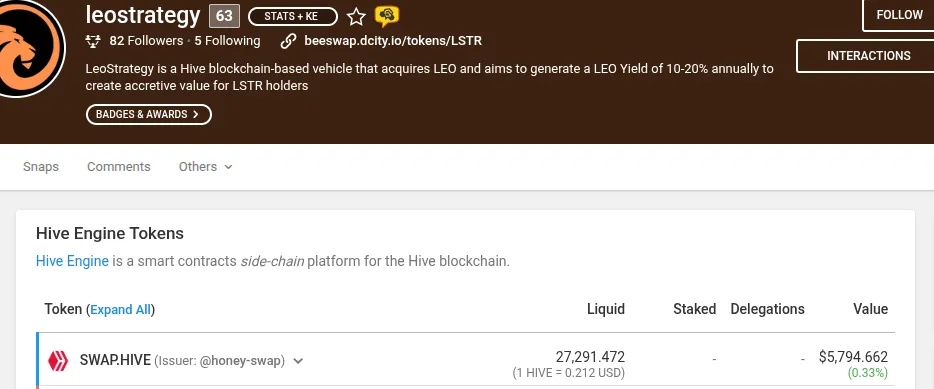This screenshot has width=934, height=389.
Task: Click the reputation badge 63
Action: coord(224,16)
